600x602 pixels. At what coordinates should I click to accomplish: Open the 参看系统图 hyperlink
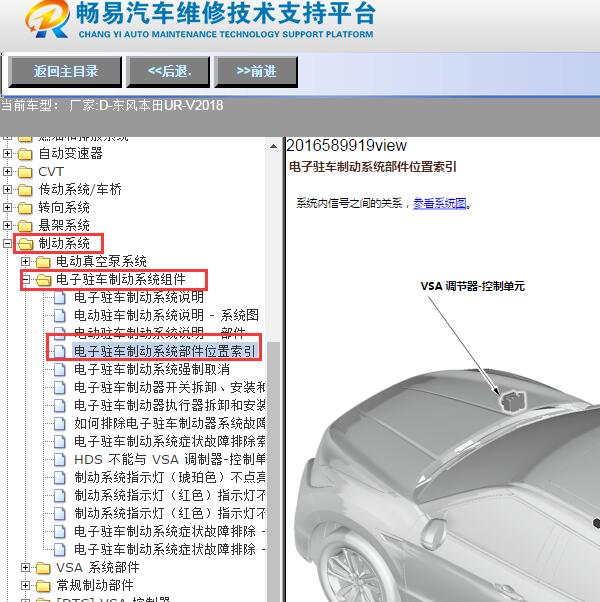(x=440, y=203)
